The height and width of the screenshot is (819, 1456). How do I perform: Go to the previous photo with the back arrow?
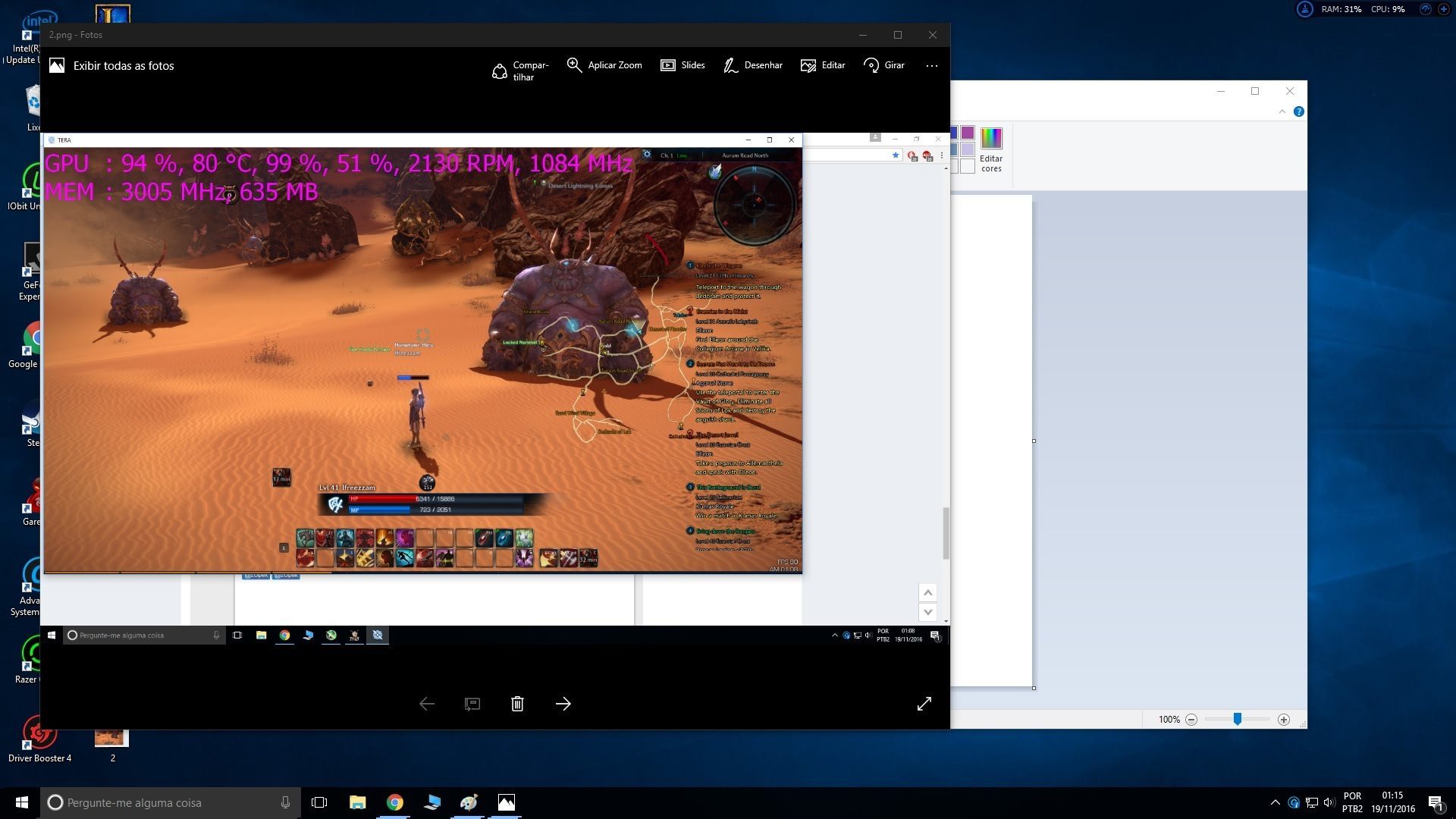coord(427,704)
